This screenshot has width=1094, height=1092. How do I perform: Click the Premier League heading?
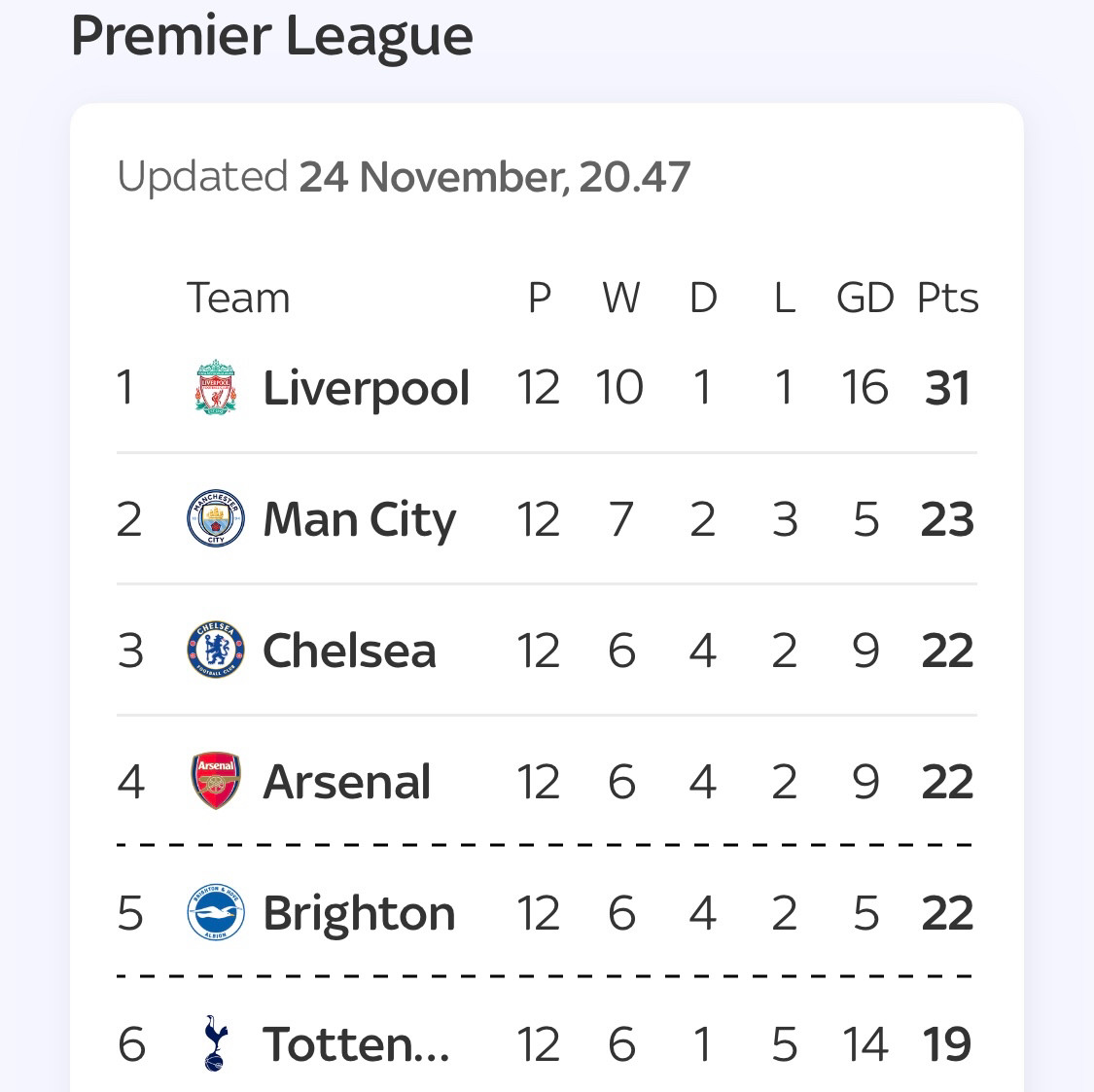tap(272, 36)
